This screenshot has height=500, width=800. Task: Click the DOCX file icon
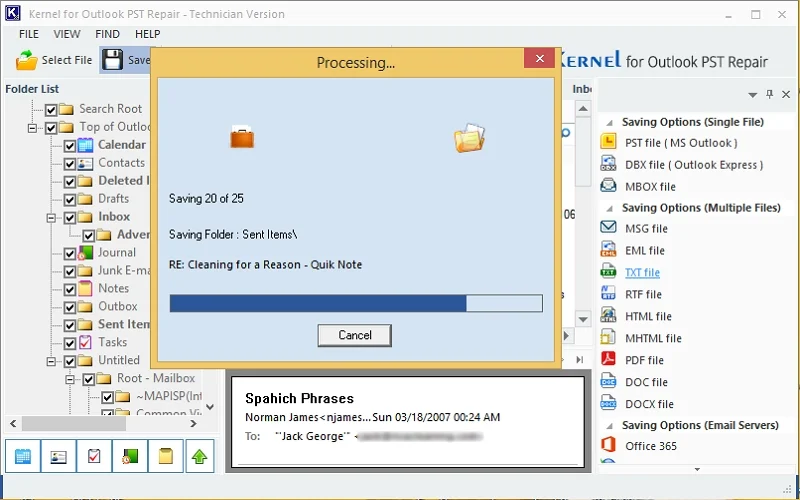pyautogui.click(x=608, y=403)
